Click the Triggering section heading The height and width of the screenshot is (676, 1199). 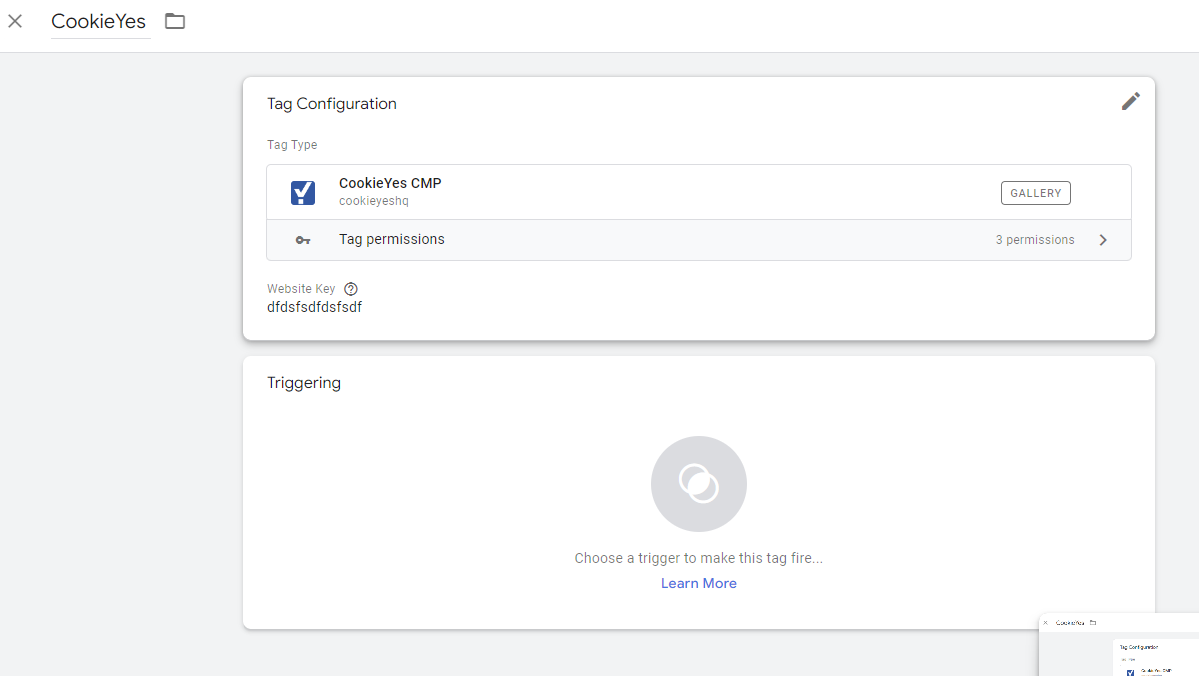304,383
